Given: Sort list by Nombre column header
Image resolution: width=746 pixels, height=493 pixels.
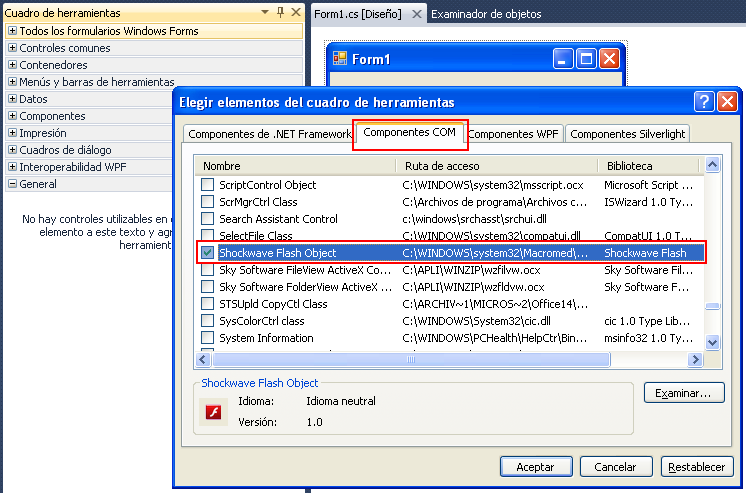Looking at the screenshot, I should pos(296,166).
